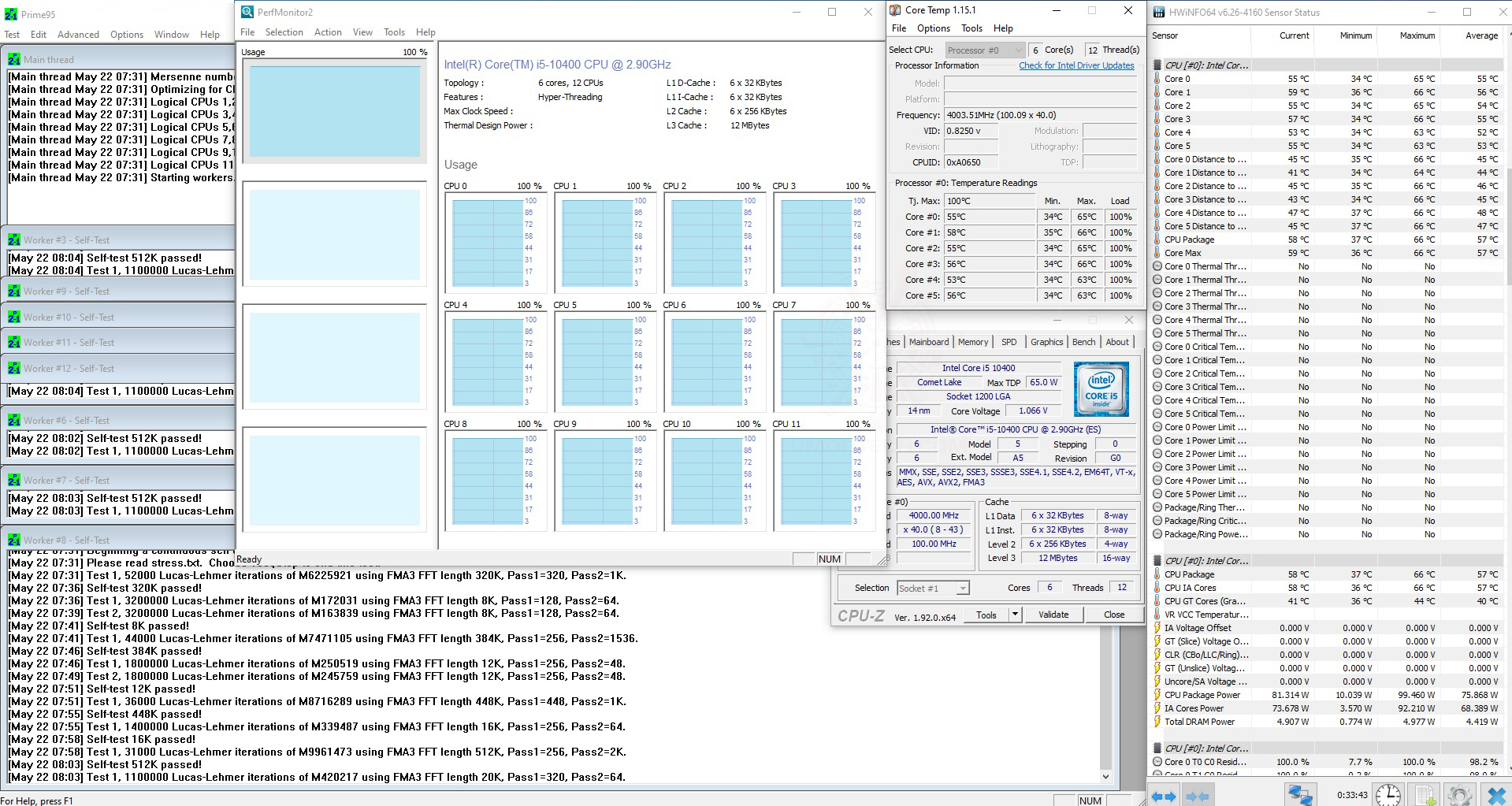Click Core Temp Frequency value field

(x=1041, y=115)
